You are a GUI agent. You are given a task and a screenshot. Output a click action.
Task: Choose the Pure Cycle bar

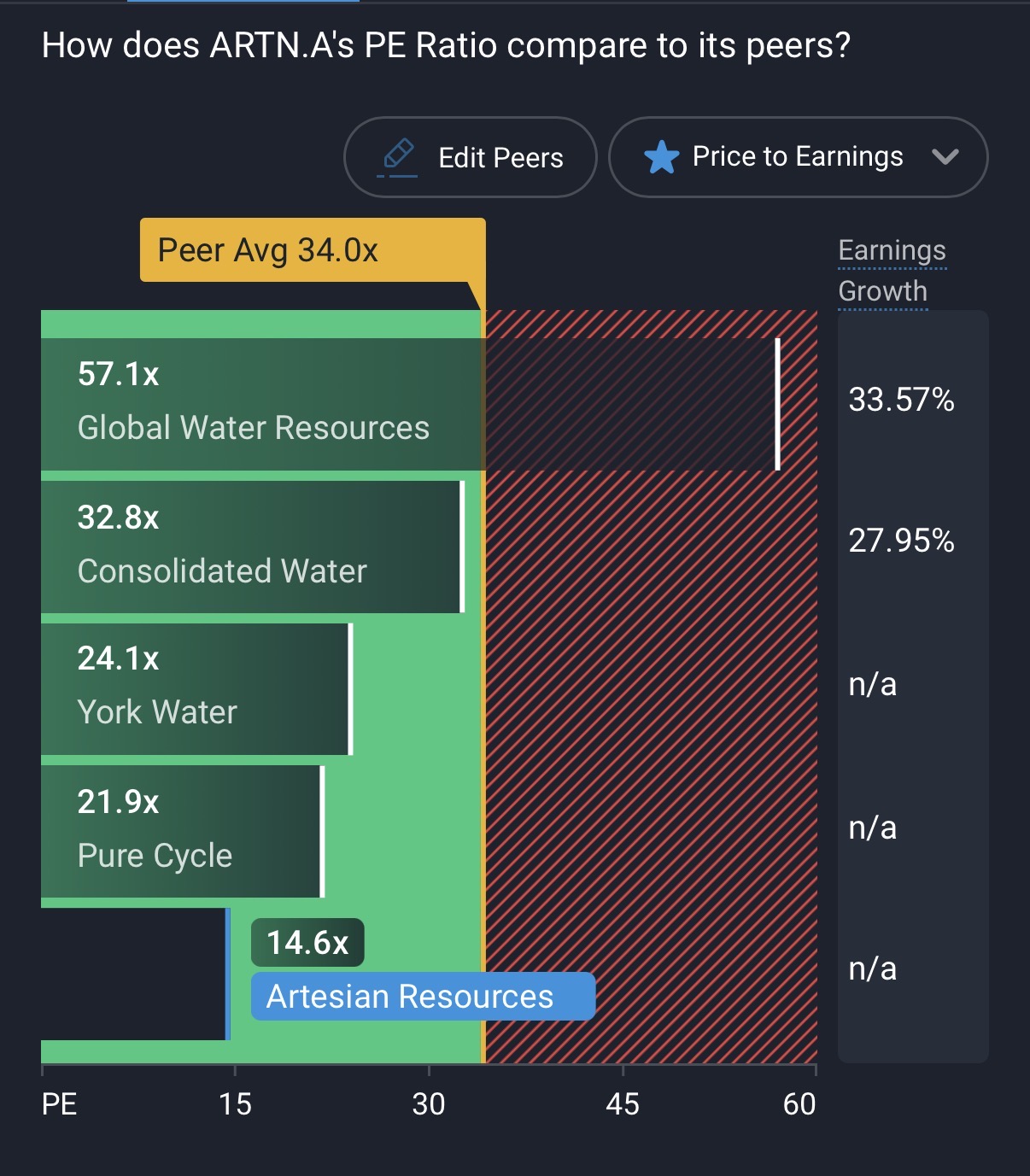(x=181, y=831)
